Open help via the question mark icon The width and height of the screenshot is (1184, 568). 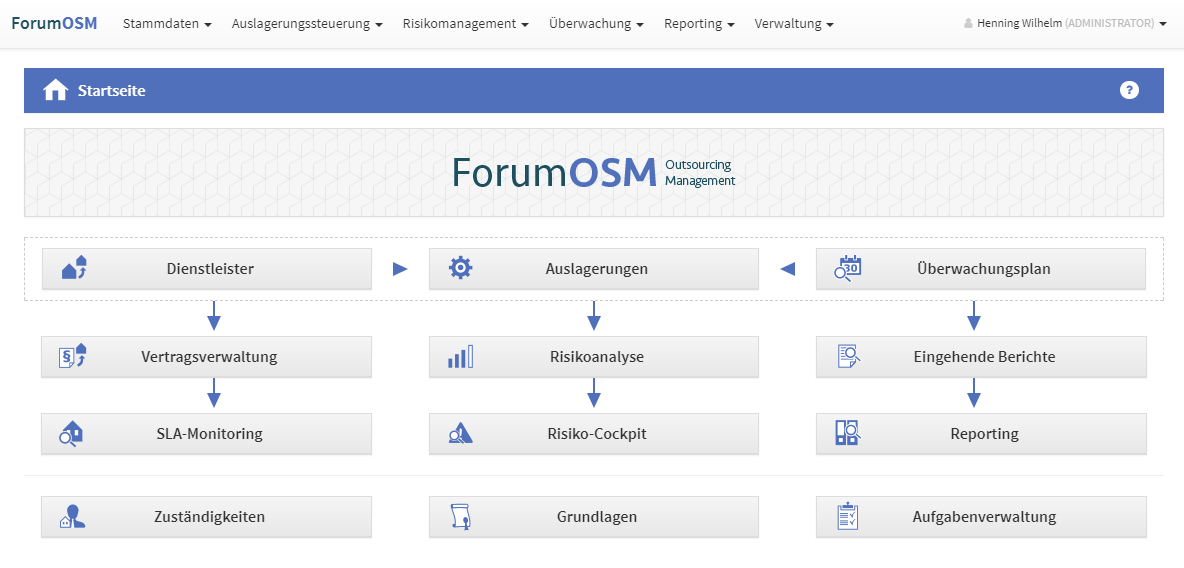tap(1129, 90)
